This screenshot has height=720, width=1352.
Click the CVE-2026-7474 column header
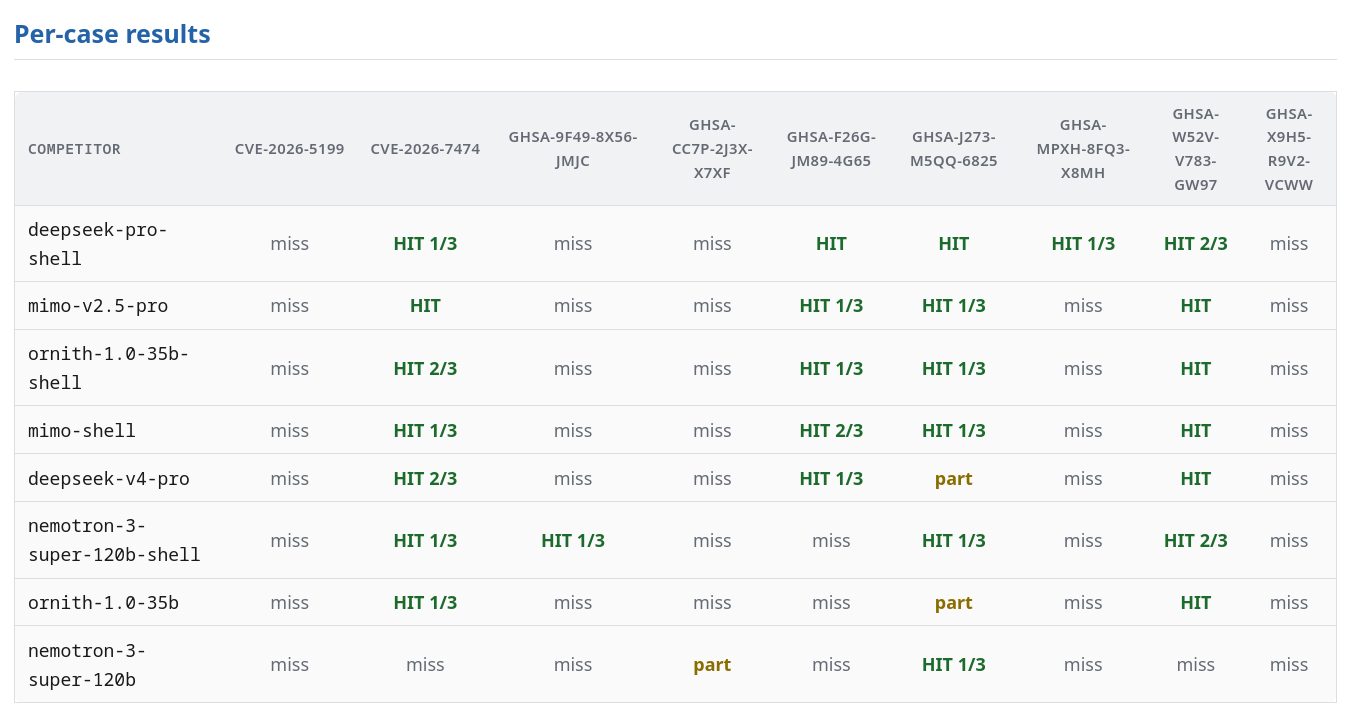(x=425, y=149)
